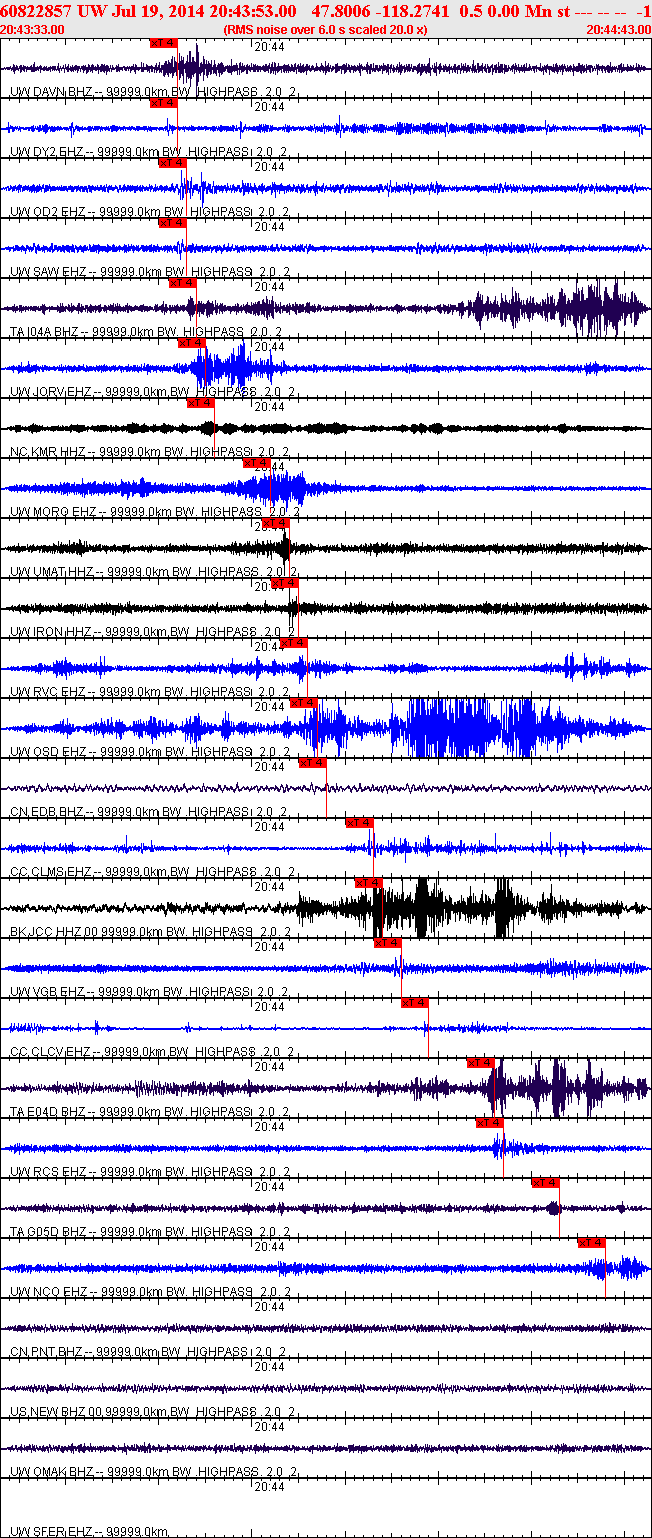Select the BK JCC HHZ 00 station label
This screenshot has height=1538, width=652.
54,931
